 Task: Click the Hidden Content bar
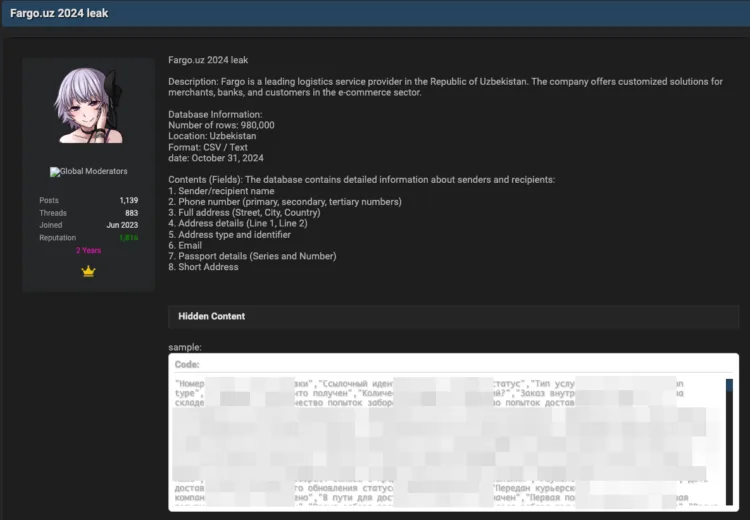coord(453,316)
